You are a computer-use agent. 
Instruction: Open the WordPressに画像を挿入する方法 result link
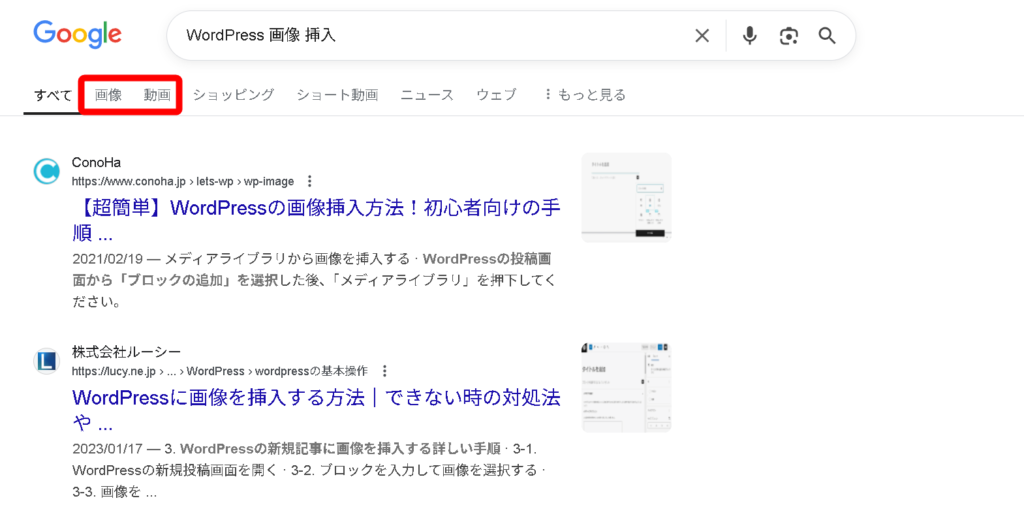(x=316, y=410)
